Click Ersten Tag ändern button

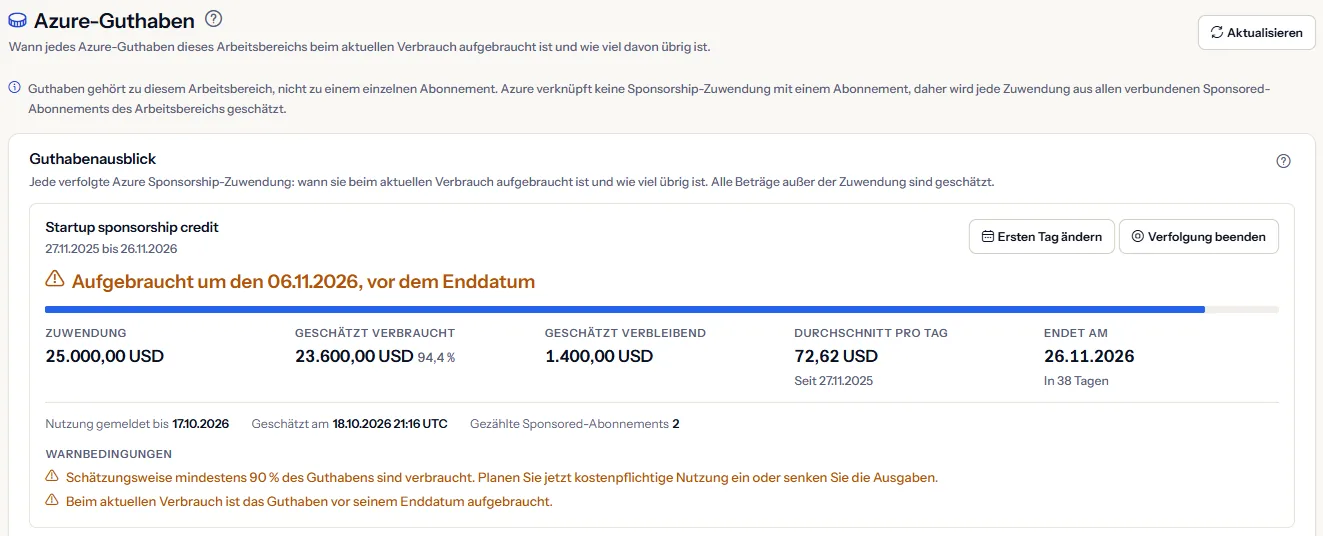click(x=1041, y=237)
